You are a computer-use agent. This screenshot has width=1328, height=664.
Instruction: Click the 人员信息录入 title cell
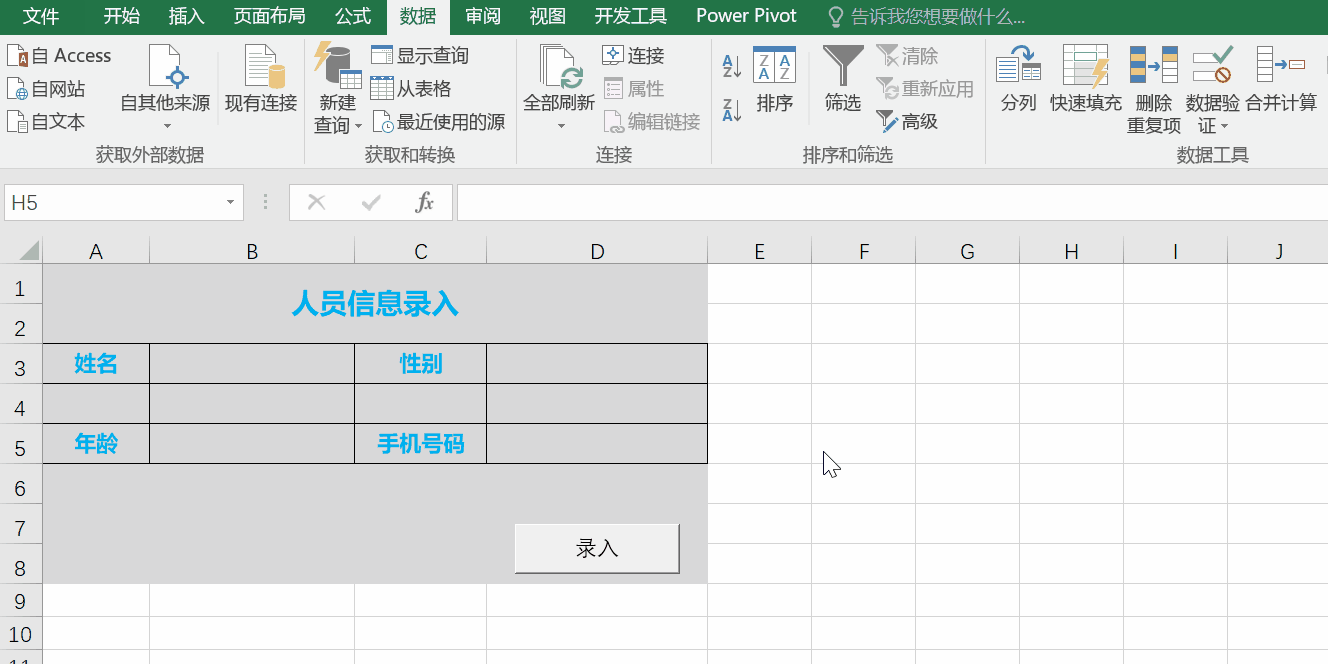tap(375, 304)
